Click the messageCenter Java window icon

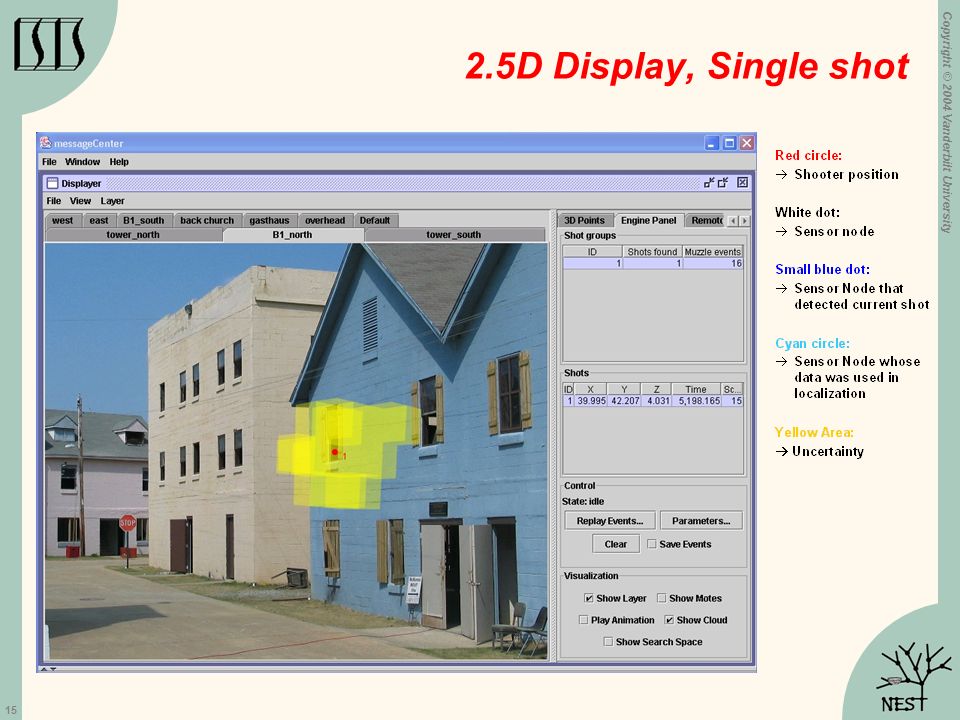45,143
